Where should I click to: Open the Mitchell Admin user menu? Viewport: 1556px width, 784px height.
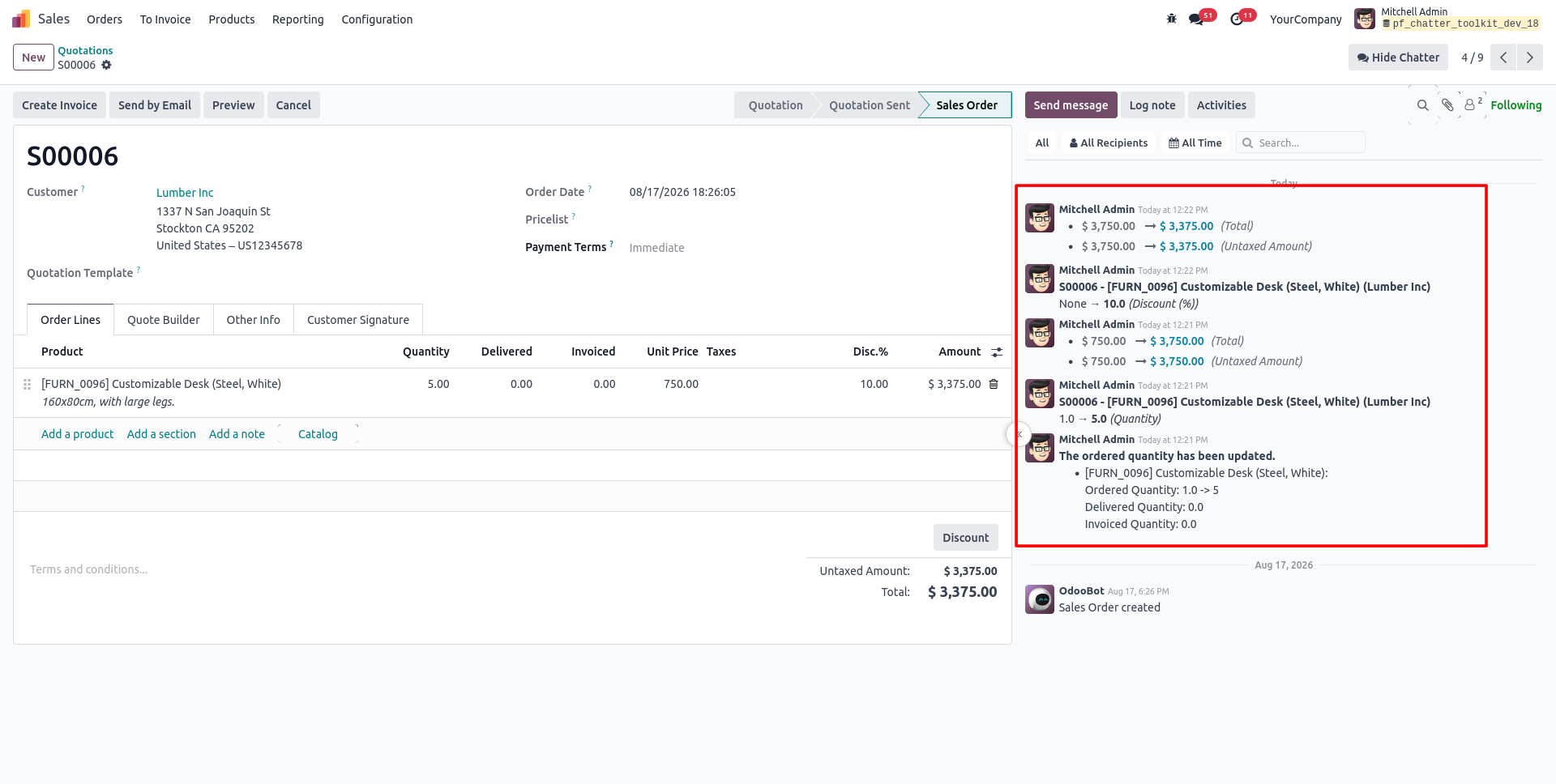tap(1447, 18)
